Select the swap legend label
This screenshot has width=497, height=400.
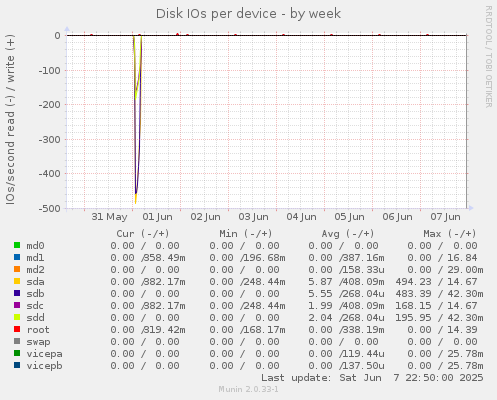(x=38, y=342)
